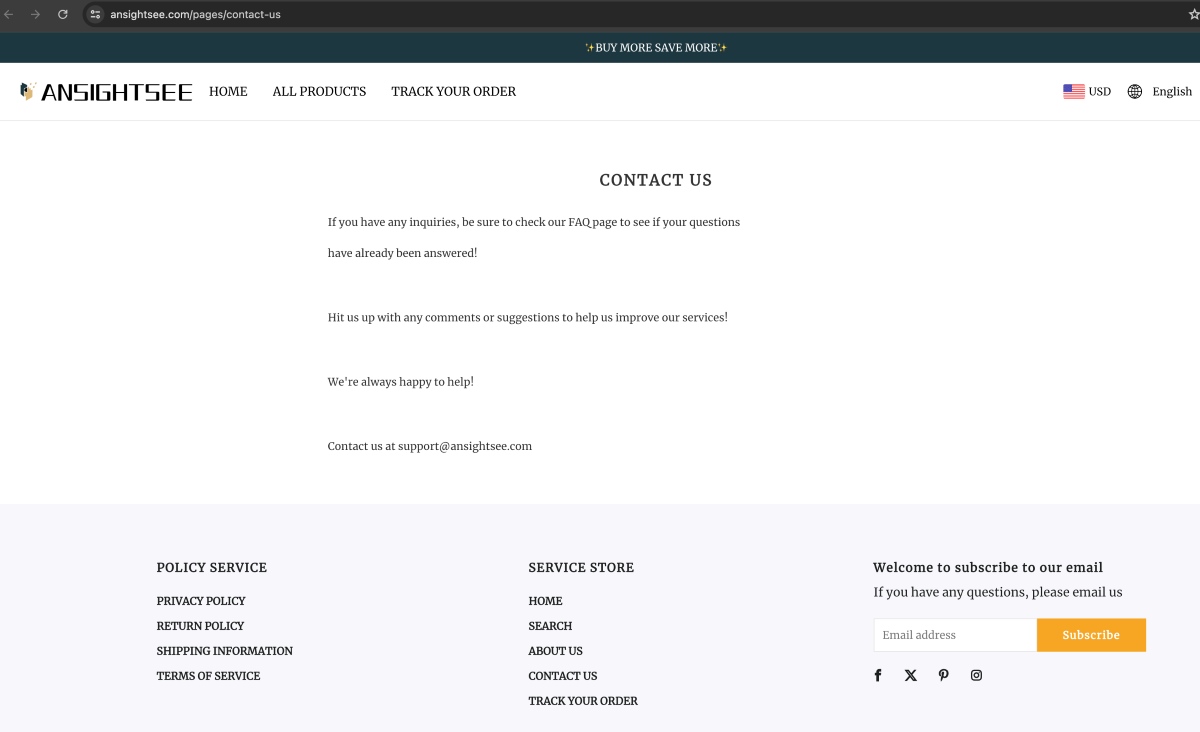Open the ALL PRODUCTS menu

(319, 91)
